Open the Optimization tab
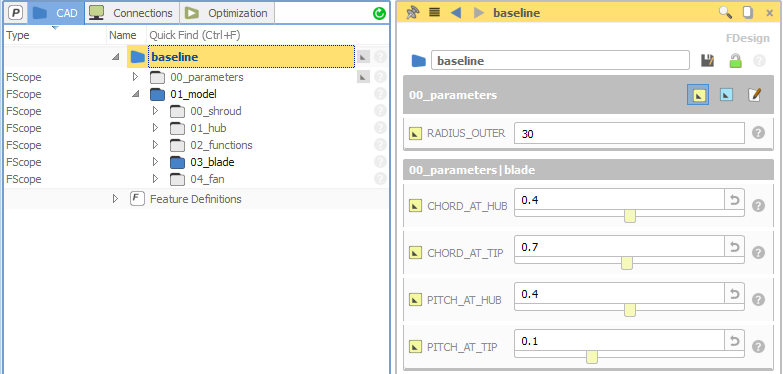Screen dimensions: 783x374 (x=227, y=13)
